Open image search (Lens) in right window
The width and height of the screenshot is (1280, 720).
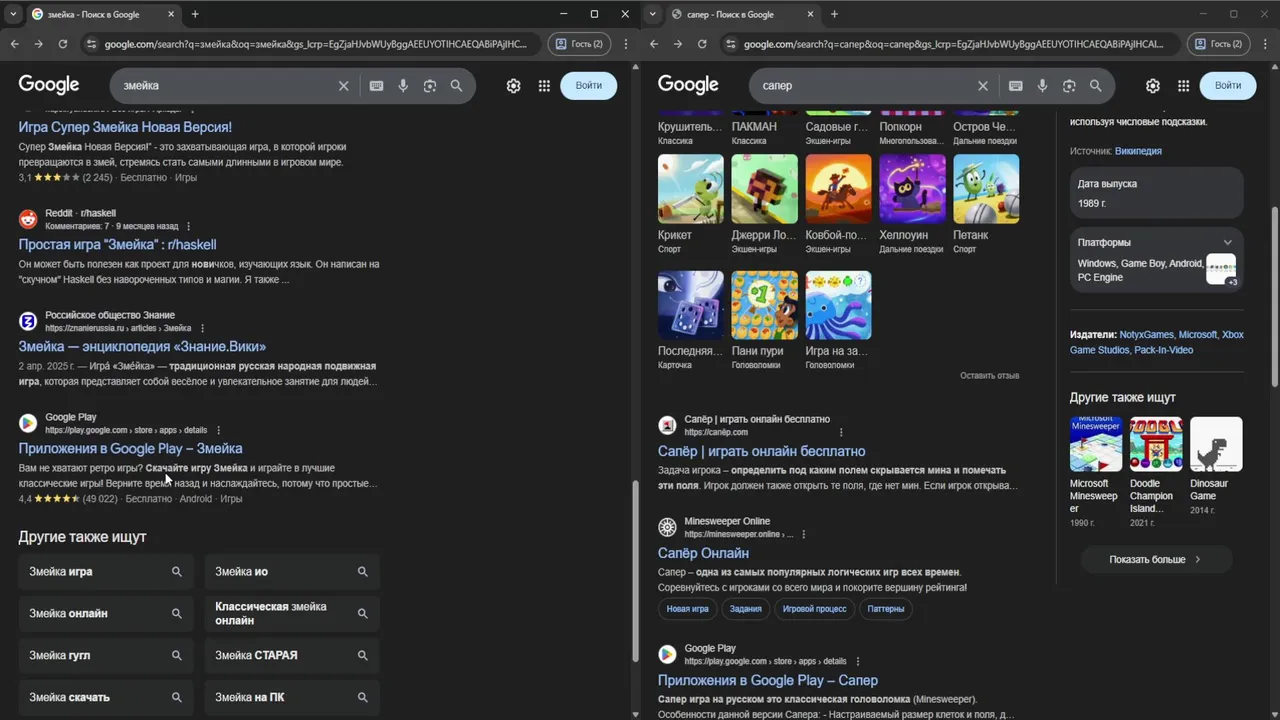[1069, 86]
